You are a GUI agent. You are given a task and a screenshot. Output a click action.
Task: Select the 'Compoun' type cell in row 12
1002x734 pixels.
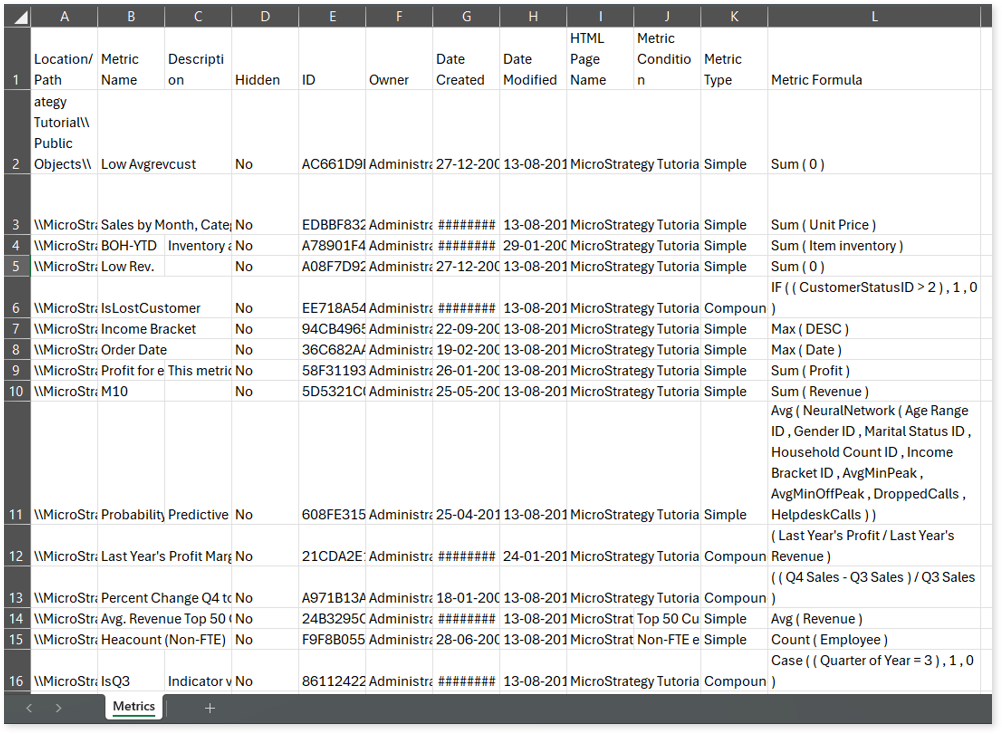pos(734,546)
